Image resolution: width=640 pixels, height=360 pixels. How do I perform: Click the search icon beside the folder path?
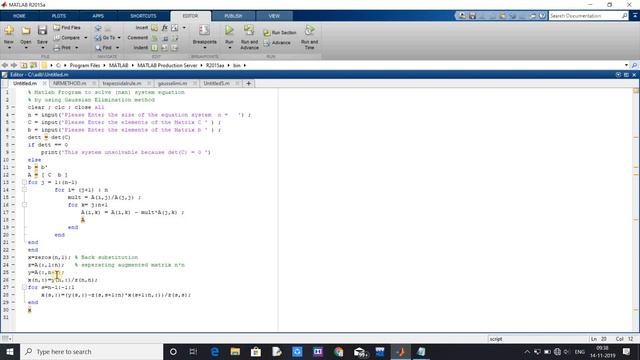[634, 65]
